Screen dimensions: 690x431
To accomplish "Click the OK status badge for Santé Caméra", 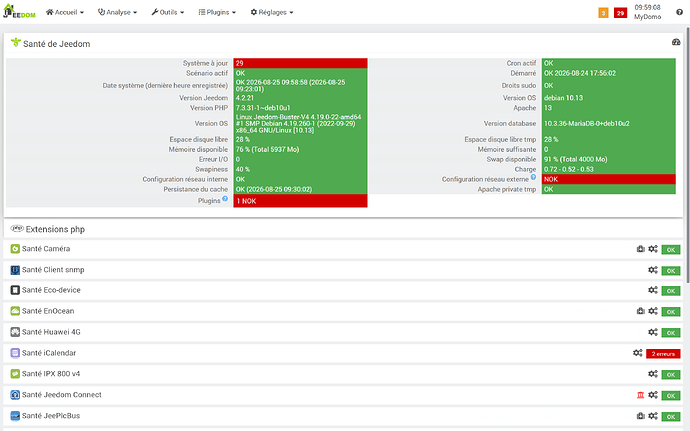I will (671, 250).
